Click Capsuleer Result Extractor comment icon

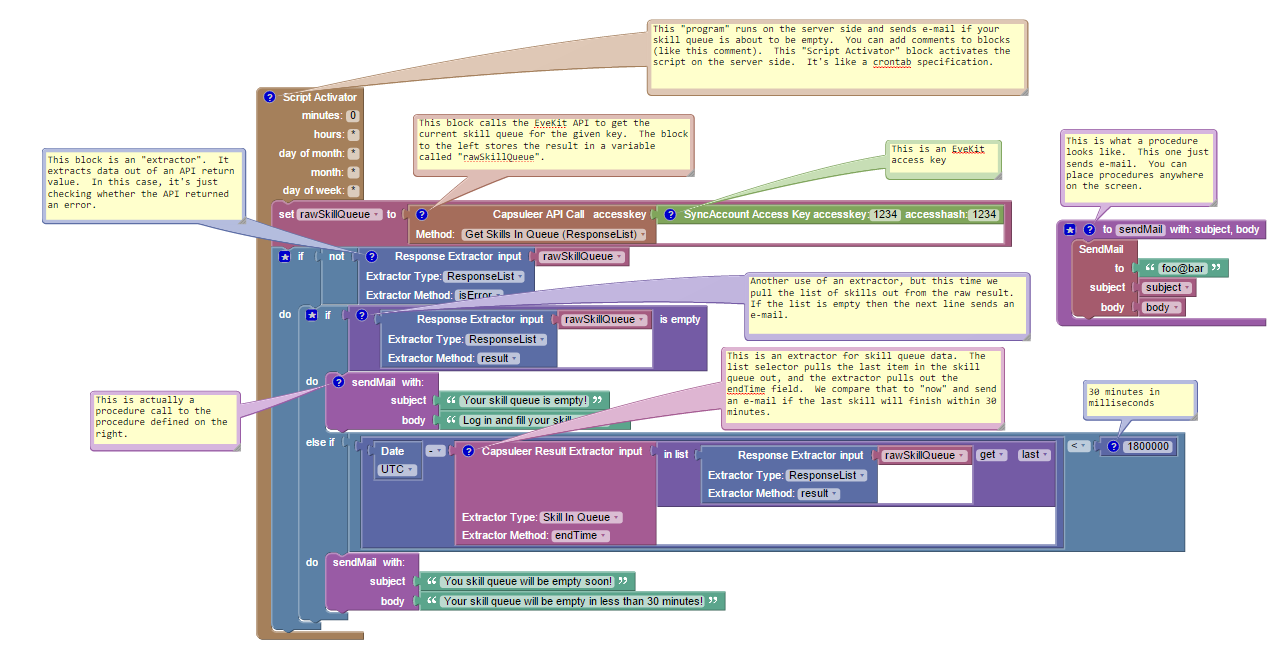[468, 451]
